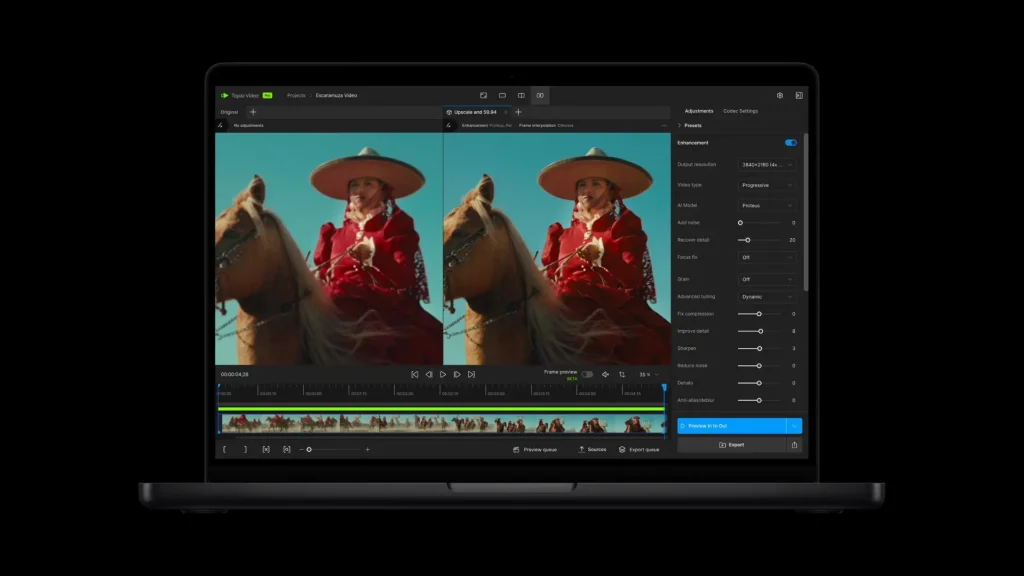This screenshot has width=1024, height=576.
Task: Switch to the Codec Settings tab
Action: coord(741,111)
